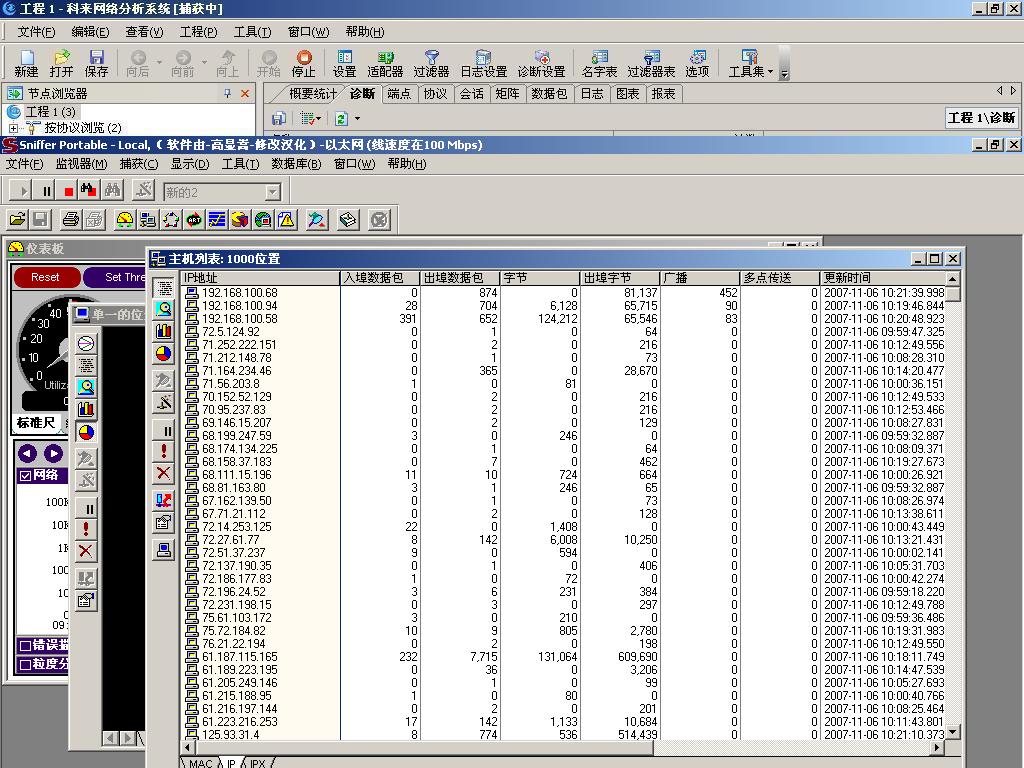Click the binoculars search icon in Sniffer
1024x768 pixels.
pyautogui.click(x=112, y=190)
